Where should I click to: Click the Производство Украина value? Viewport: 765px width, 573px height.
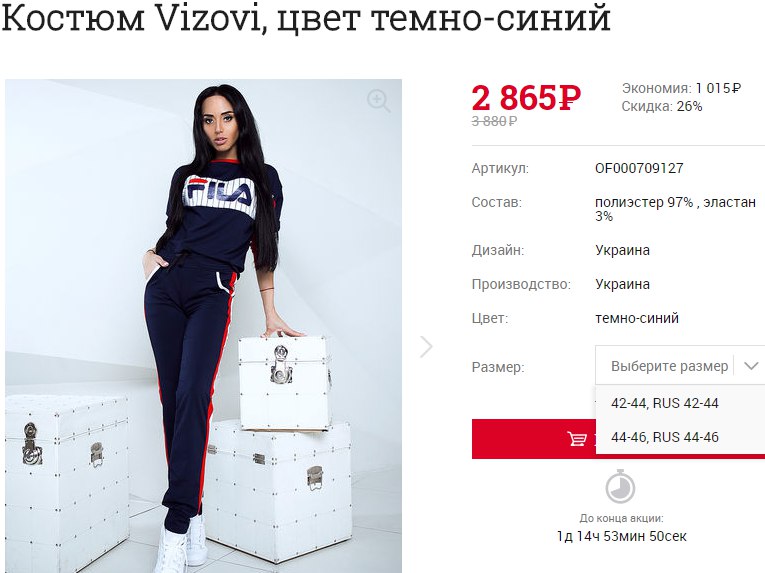pyautogui.click(x=623, y=284)
